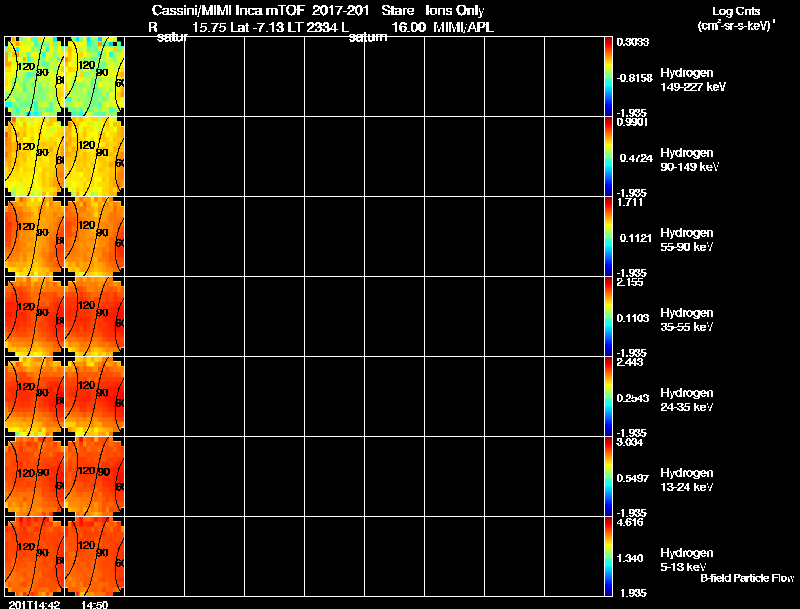This screenshot has width=800, height=609.
Task: Click the 'Log Cnts' color scale heading
Action: pos(736,11)
